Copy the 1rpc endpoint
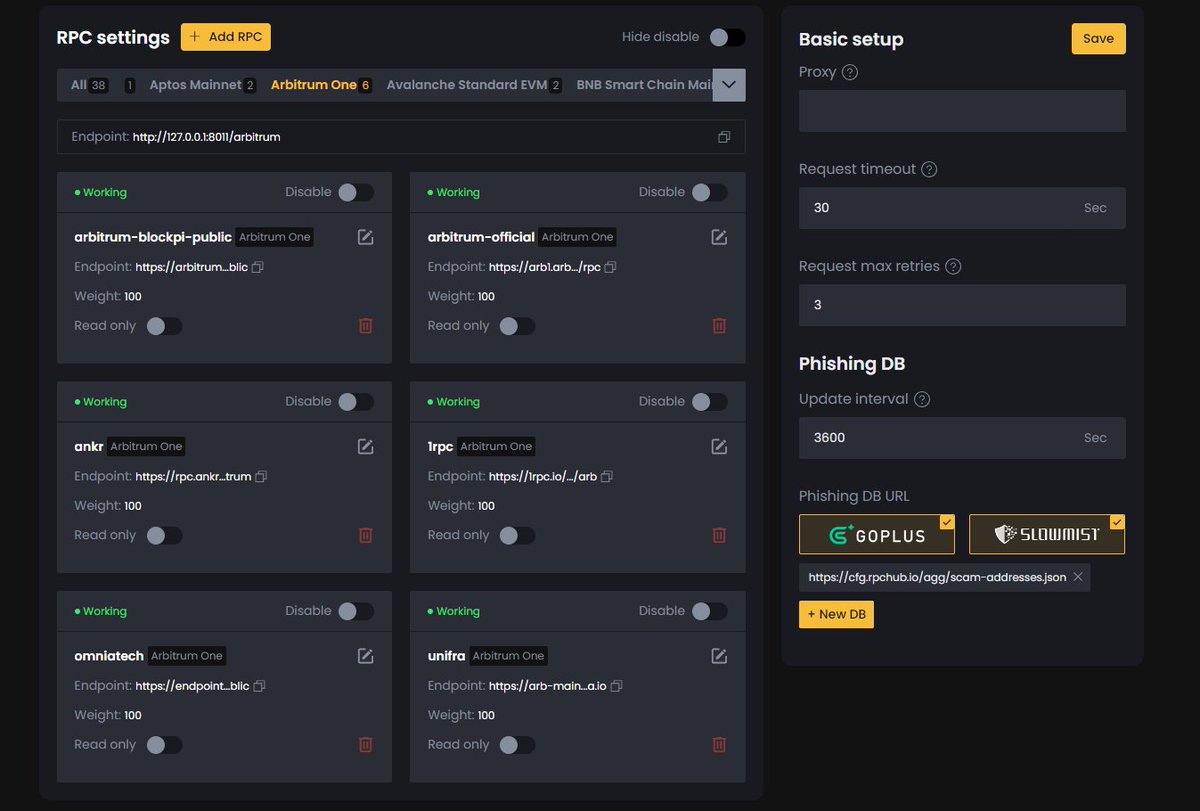The height and width of the screenshot is (811, 1200). point(606,476)
